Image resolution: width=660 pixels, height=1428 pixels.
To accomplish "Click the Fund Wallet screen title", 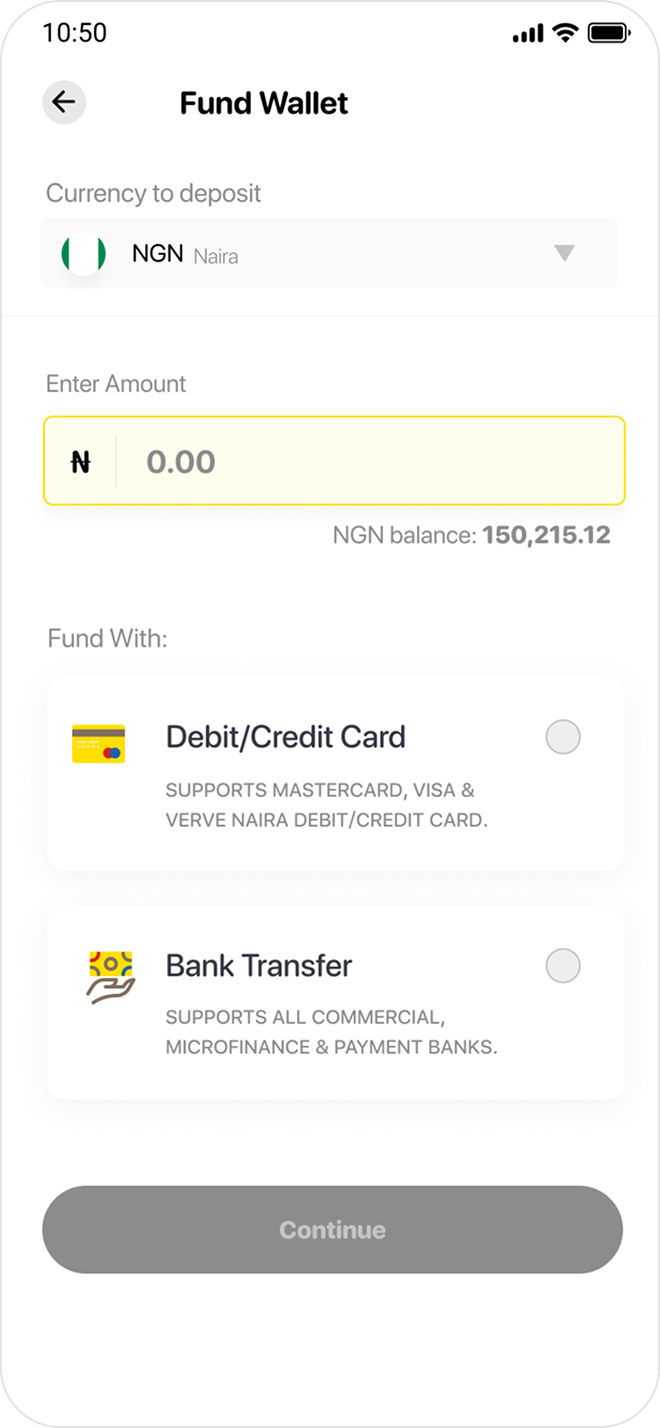I will (262, 102).
